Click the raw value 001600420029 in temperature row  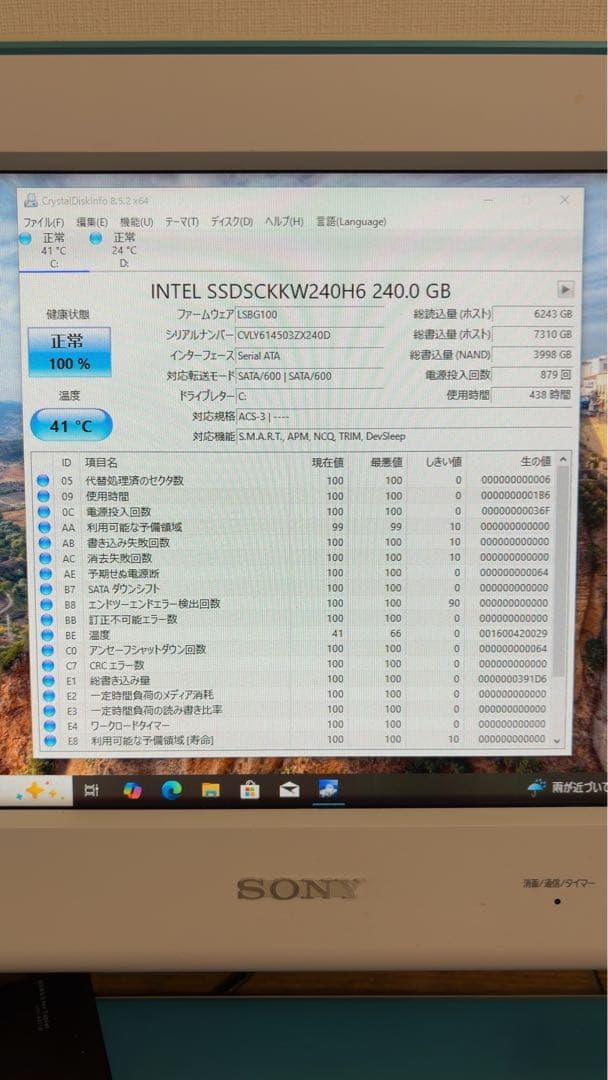tap(514, 634)
